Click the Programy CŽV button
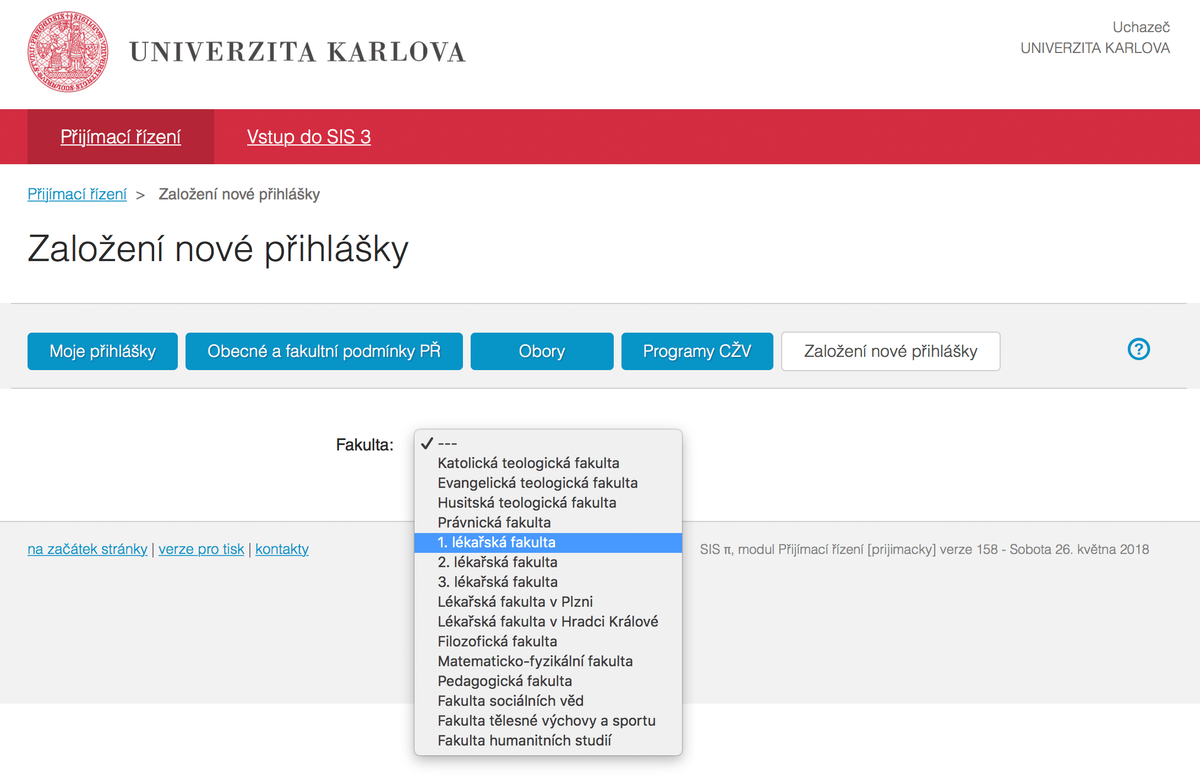This screenshot has height=782, width=1200. pyautogui.click(x=697, y=351)
